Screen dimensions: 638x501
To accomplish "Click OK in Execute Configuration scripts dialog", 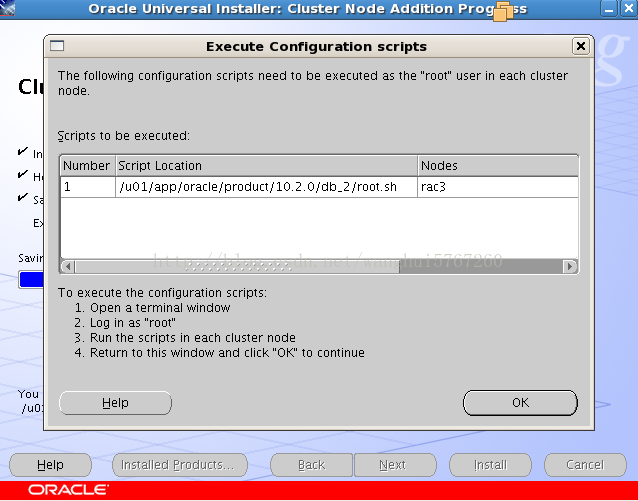I will tap(520, 403).
